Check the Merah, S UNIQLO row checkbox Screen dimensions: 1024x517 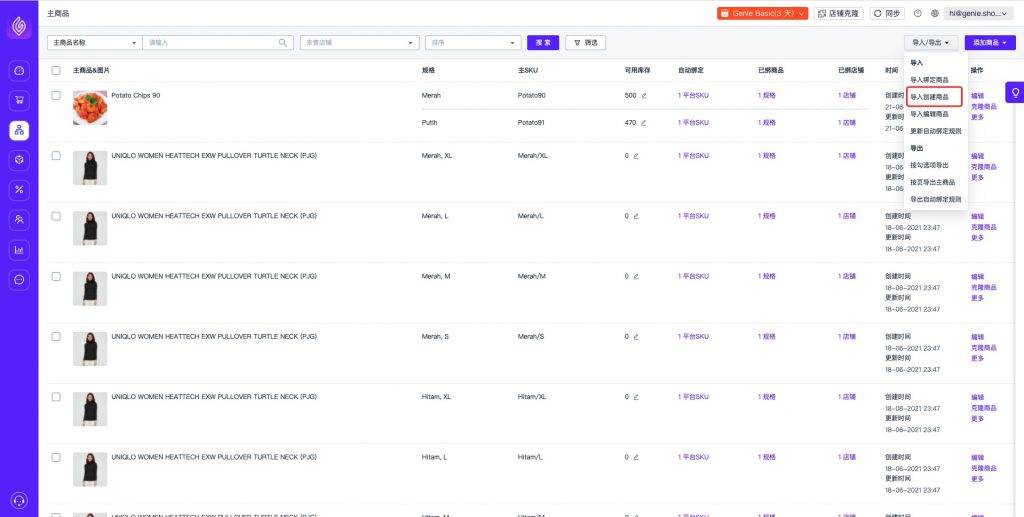(x=56, y=336)
